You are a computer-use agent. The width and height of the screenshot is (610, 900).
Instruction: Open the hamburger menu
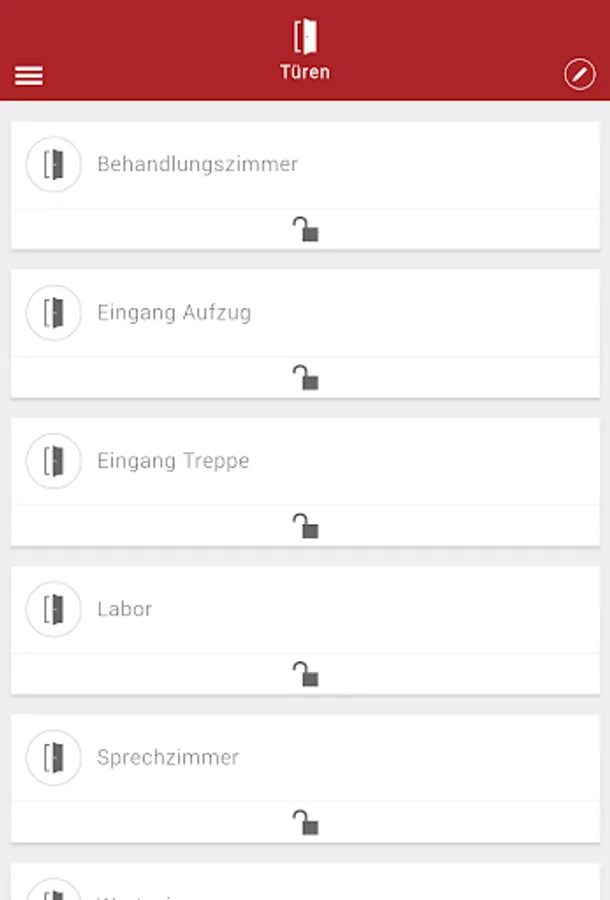[29, 76]
